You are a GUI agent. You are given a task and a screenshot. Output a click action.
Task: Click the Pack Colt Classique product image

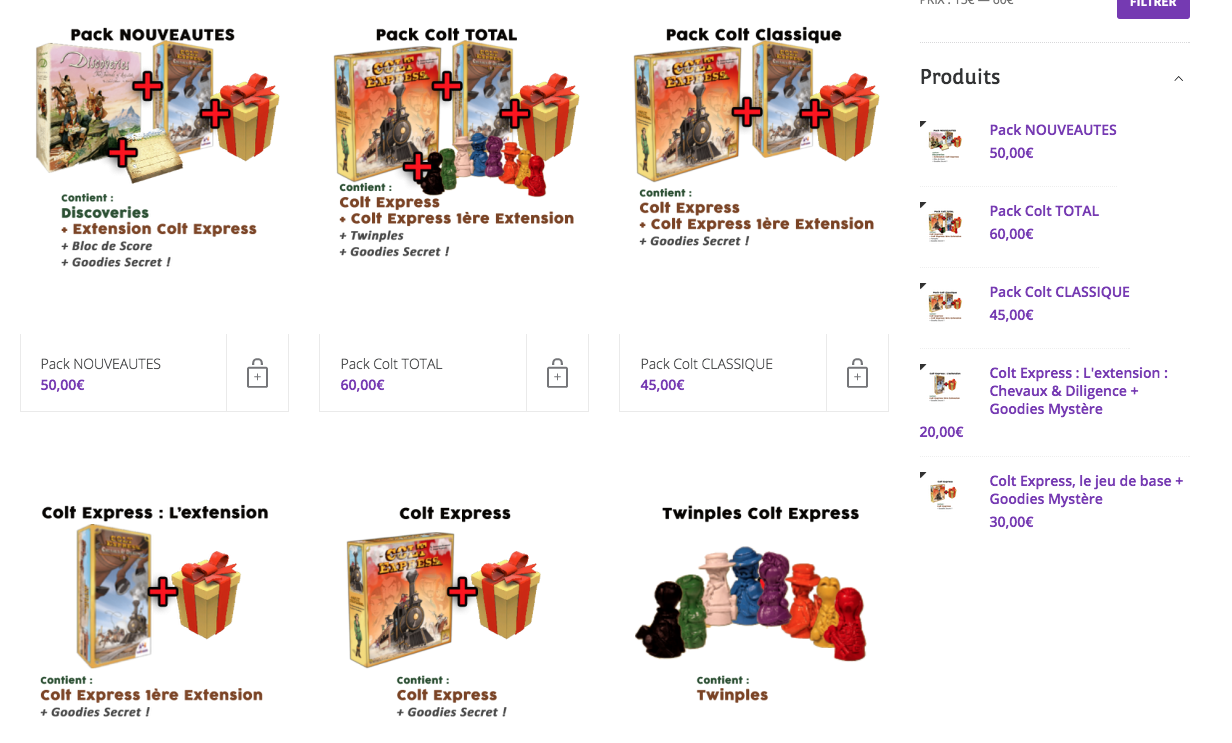(754, 138)
